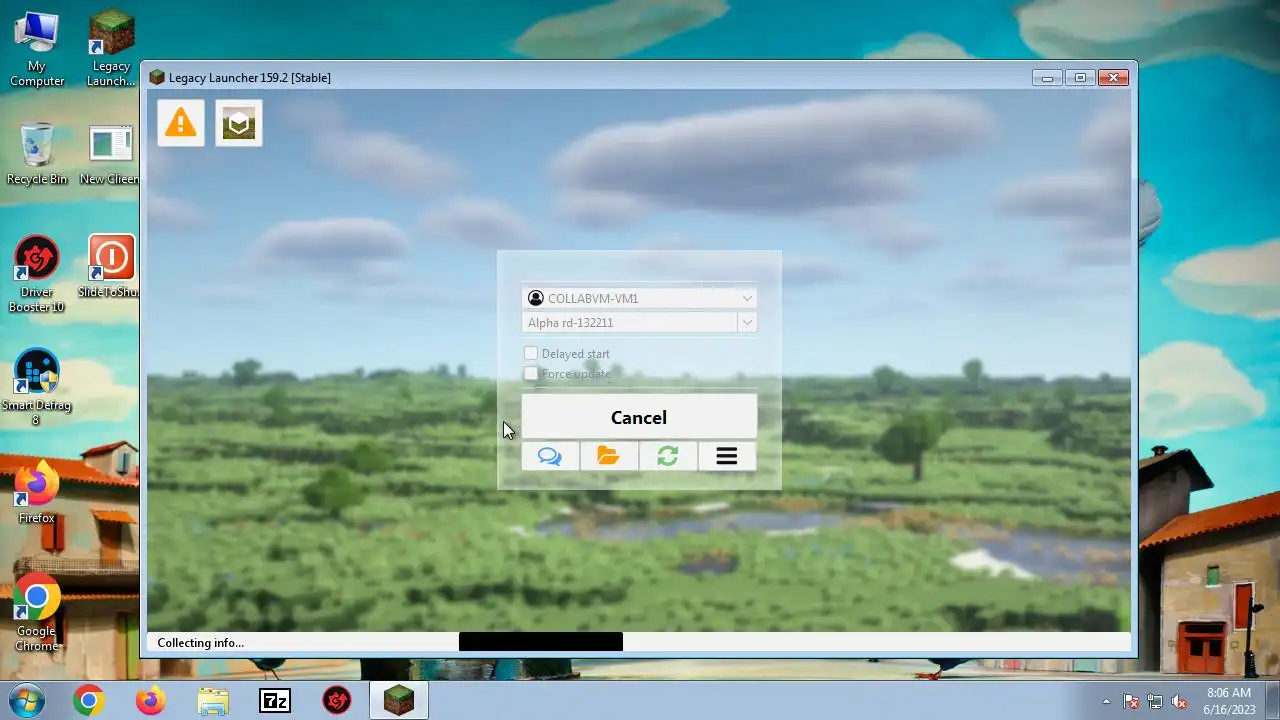Open the chat support bubbles button
The width and height of the screenshot is (1280, 720).
pos(550,456)
